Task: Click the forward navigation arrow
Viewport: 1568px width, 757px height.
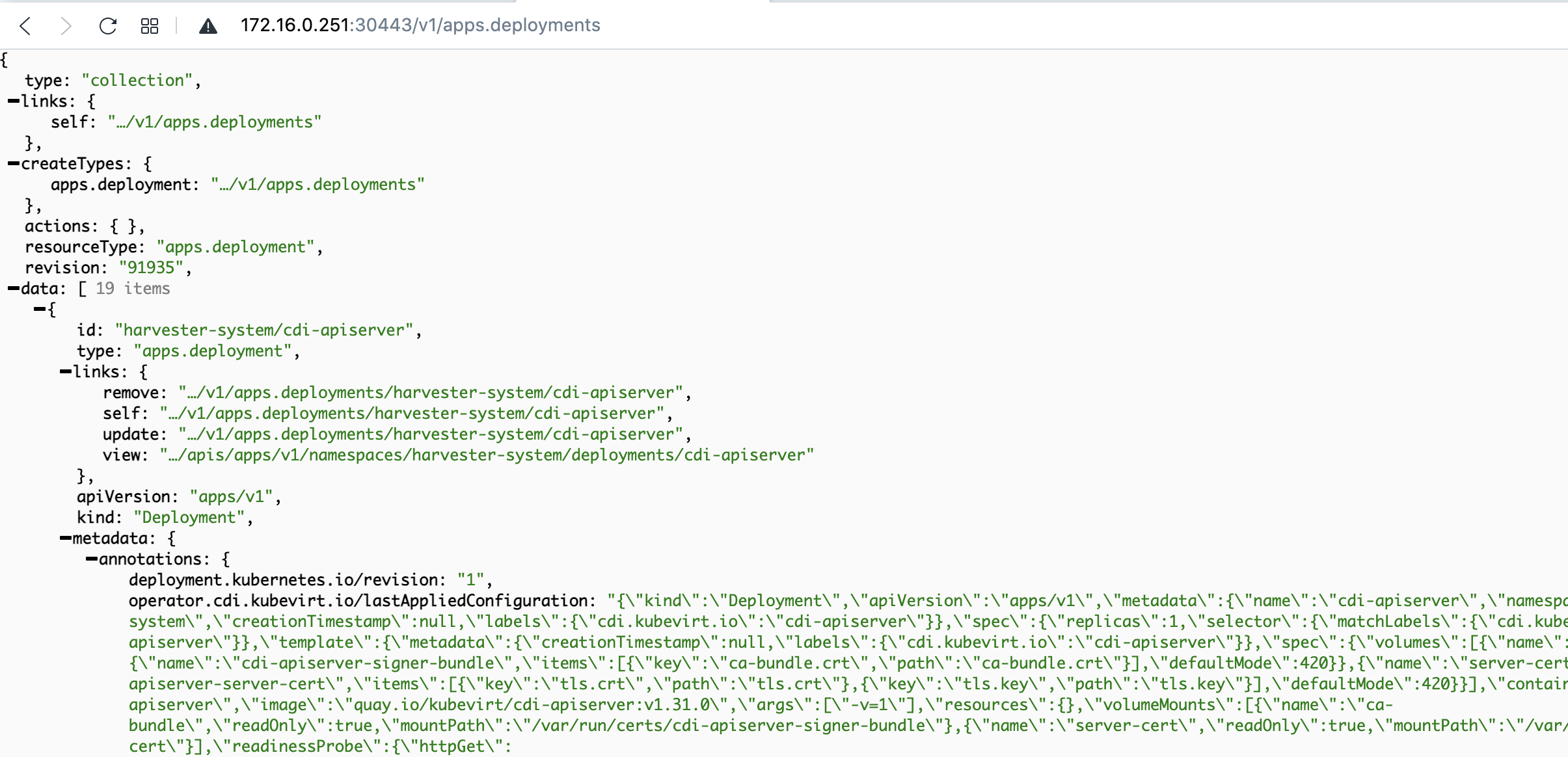Action: tap(65, 26)
